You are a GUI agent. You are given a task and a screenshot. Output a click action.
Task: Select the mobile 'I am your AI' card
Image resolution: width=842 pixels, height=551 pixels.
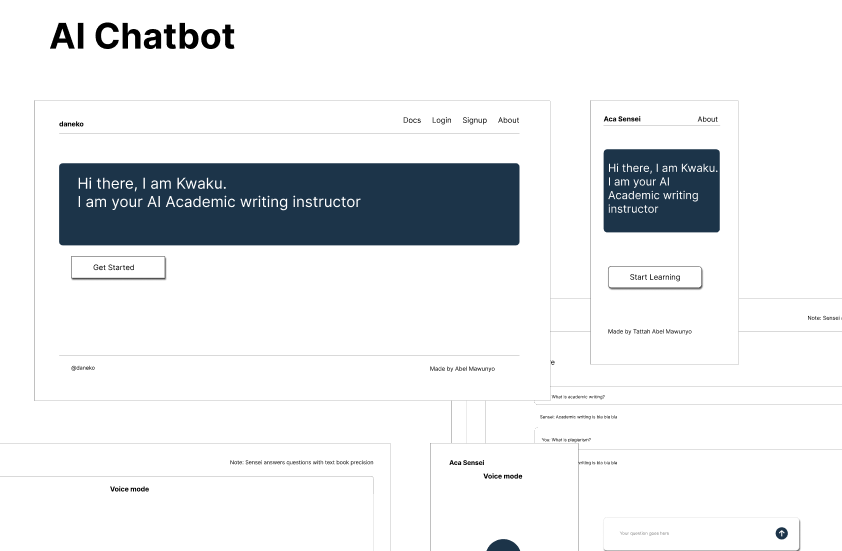(x=662, y=191)
